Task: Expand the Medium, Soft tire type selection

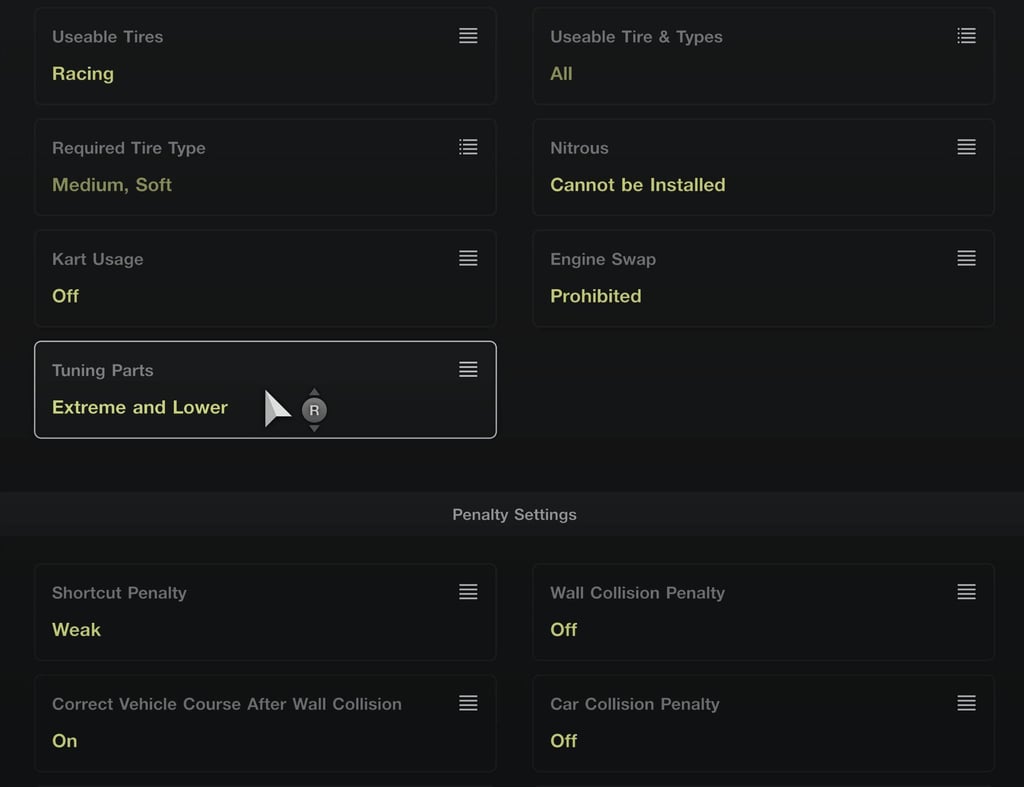Action: point(112,185)
